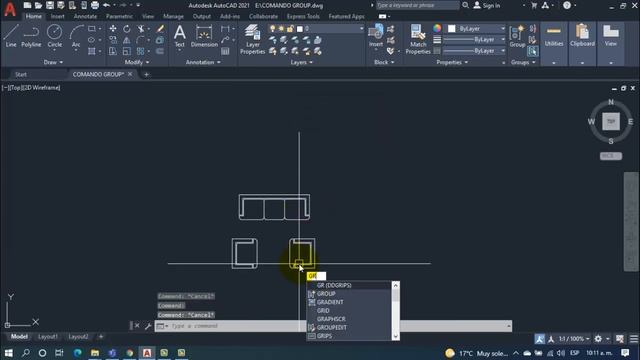The width and height of the screenshot is (640, 360).
Task: Toggle layer on/off lightbulb icon
Action: point(273,29)
